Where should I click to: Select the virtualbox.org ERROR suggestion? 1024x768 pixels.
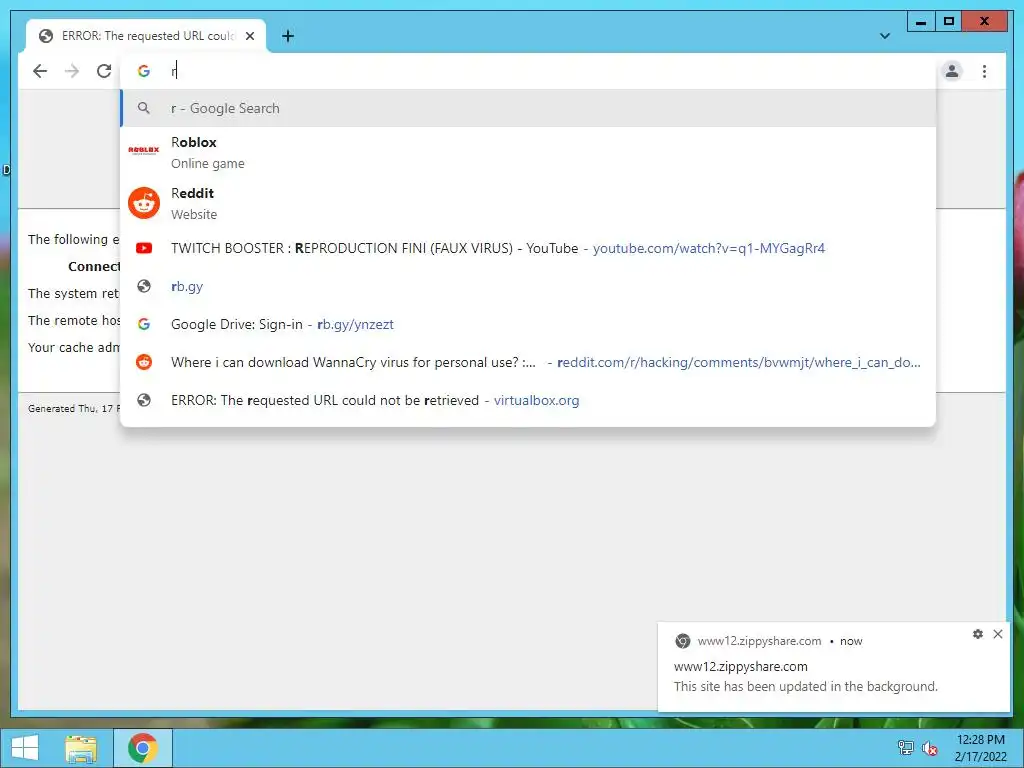(528, 400)
